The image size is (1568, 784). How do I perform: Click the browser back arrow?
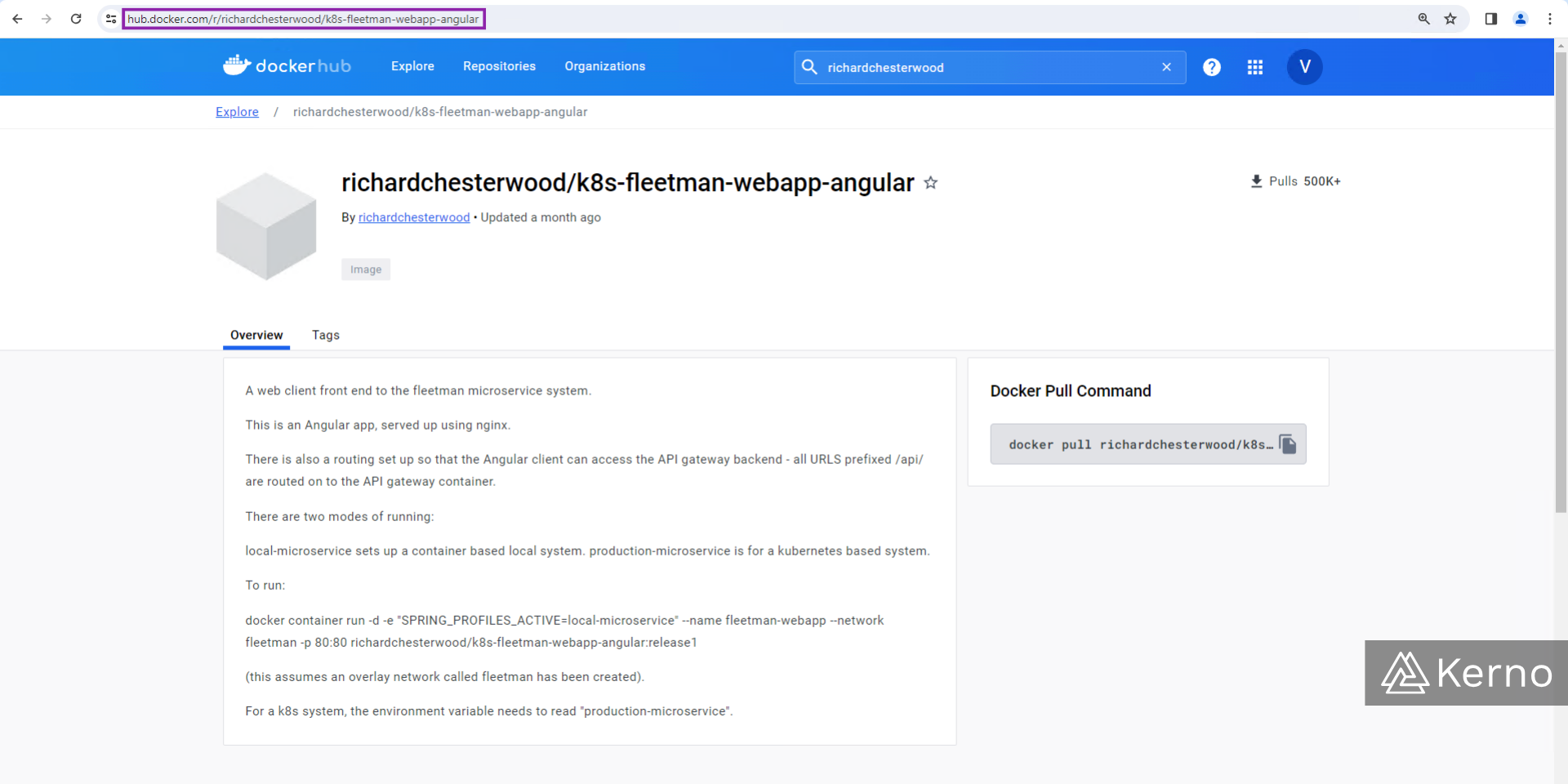click(x=17, y=19)
